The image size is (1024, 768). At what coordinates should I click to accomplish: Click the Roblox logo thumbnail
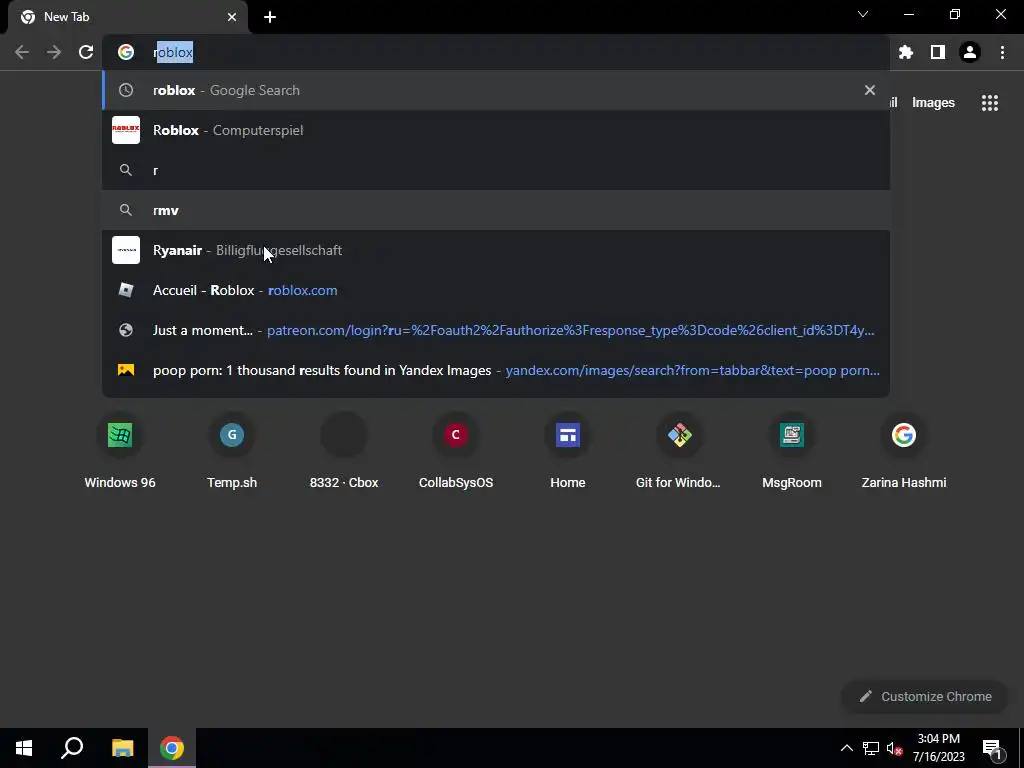click(x=126, y=130)
